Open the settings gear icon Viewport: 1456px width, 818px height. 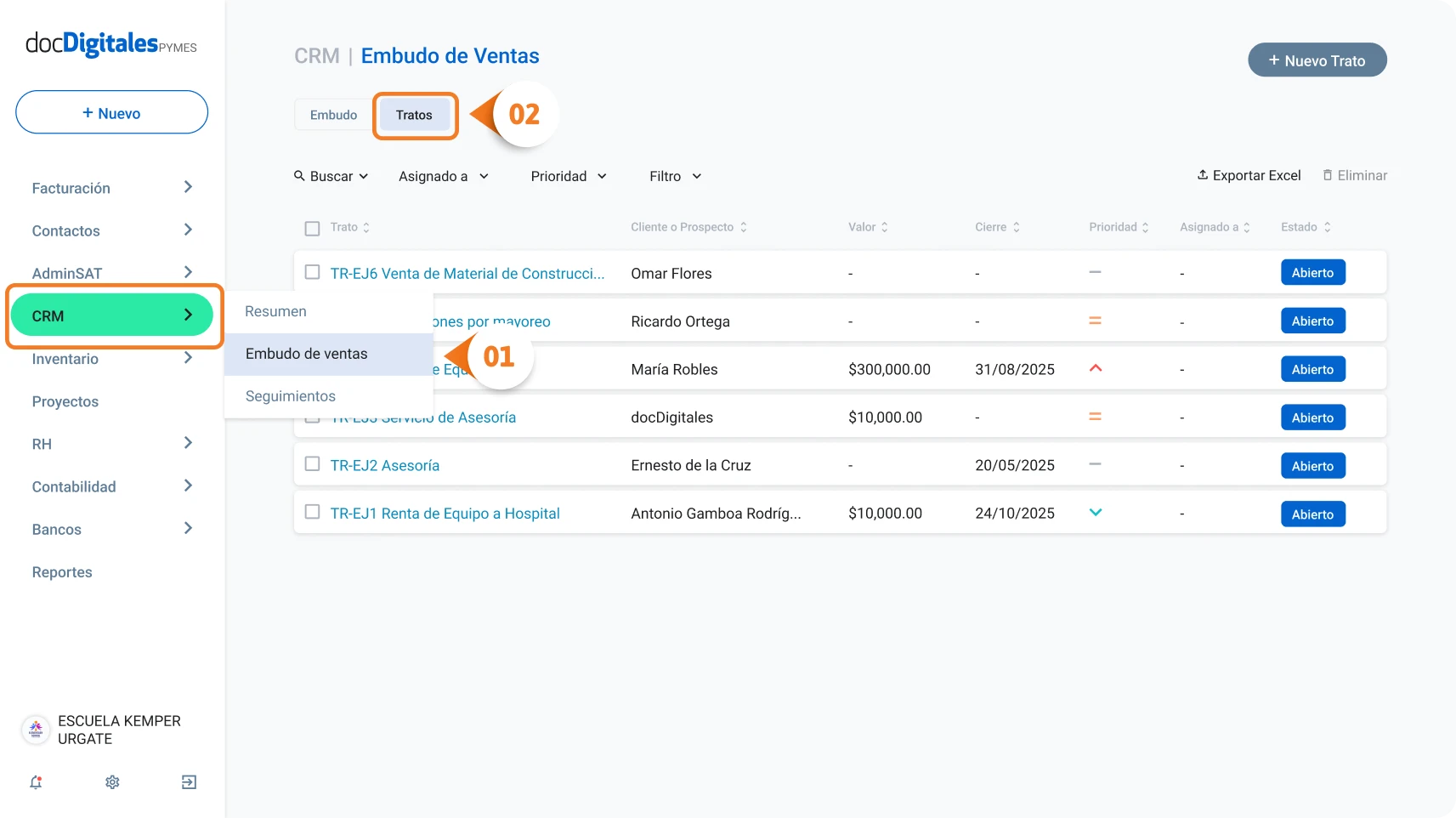coord(112,782)
